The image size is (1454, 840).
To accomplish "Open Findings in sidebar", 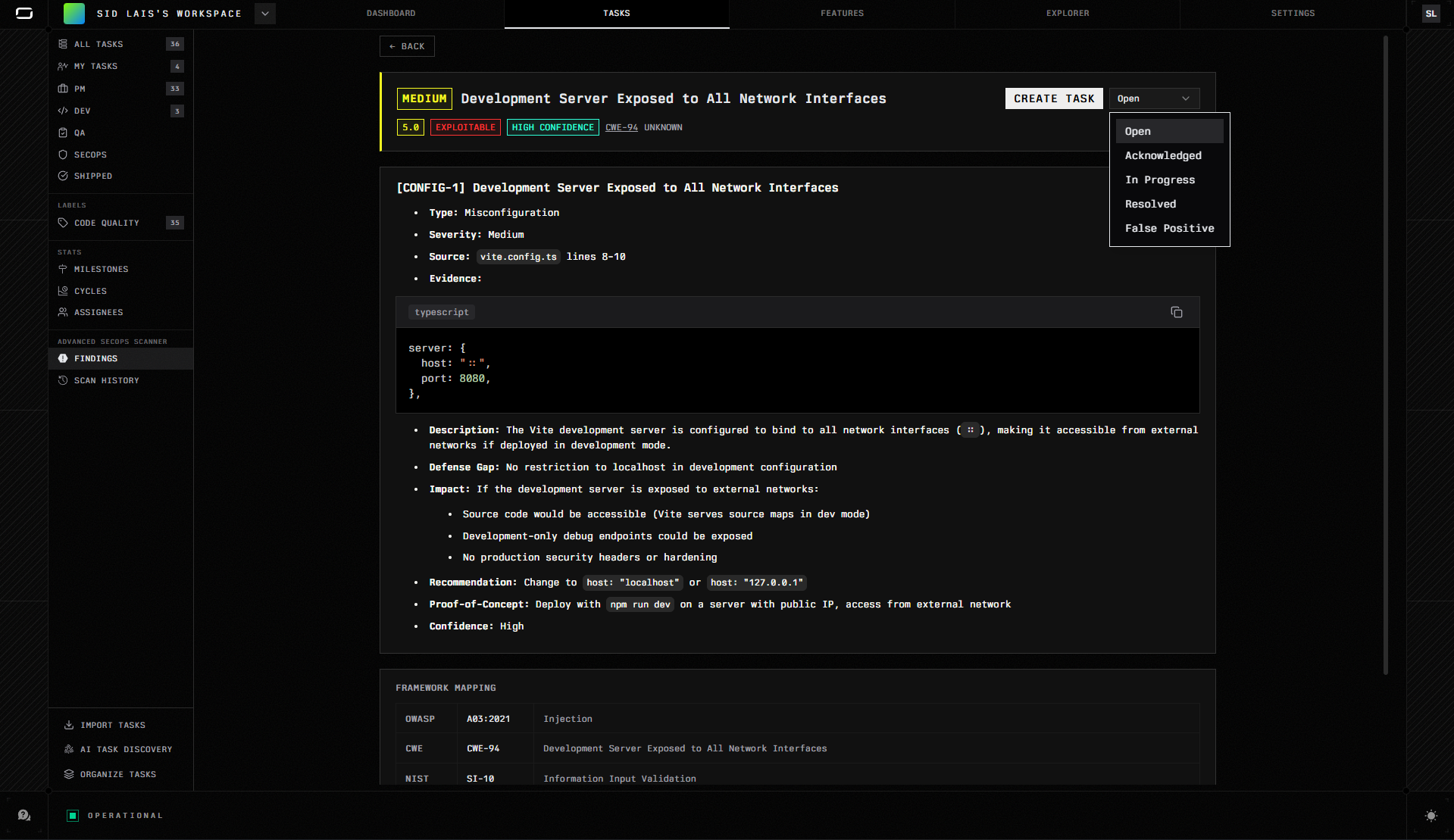I will (120, 358).
